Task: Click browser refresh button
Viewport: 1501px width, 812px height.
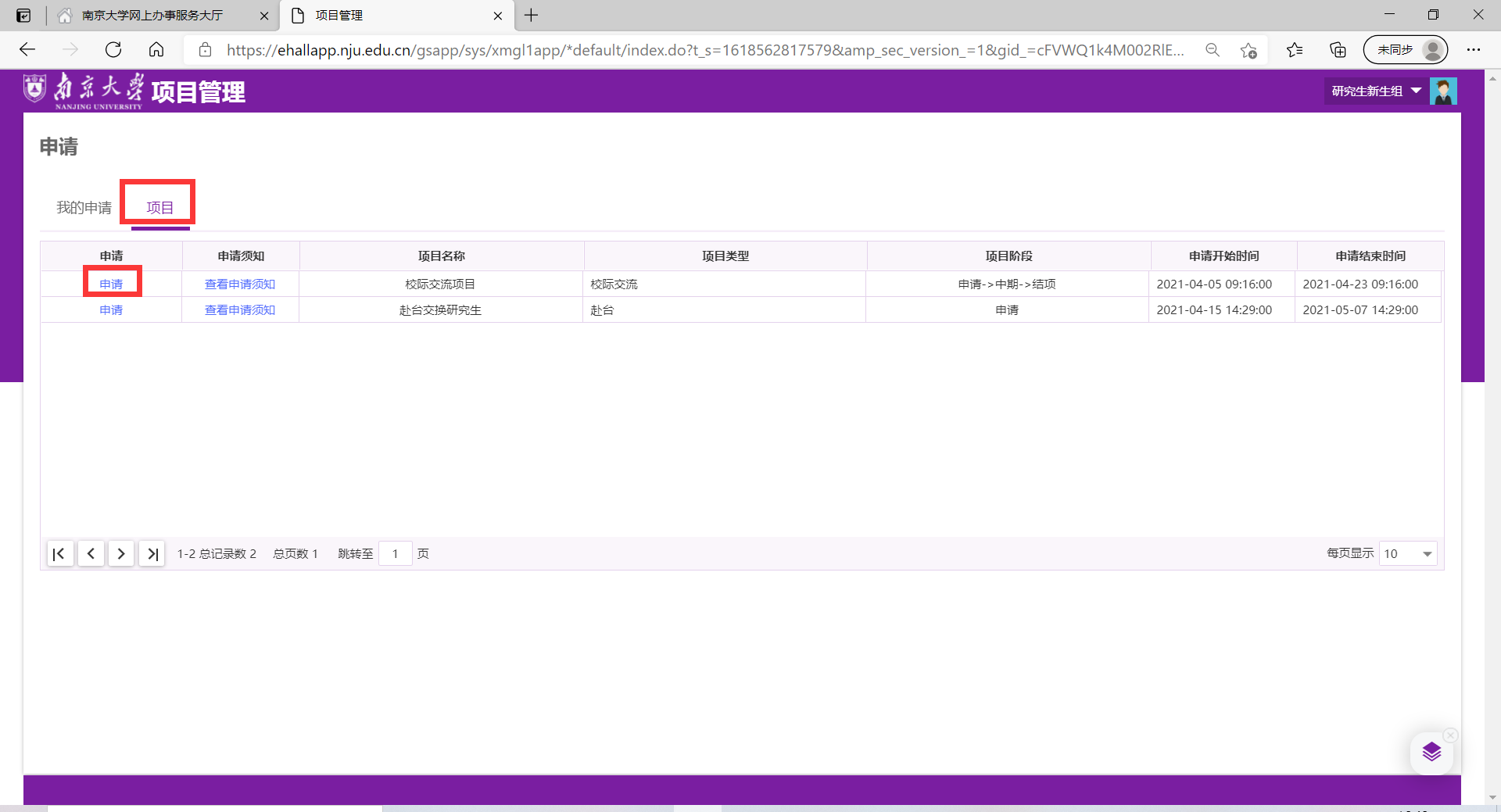Action: pos(113,50)
